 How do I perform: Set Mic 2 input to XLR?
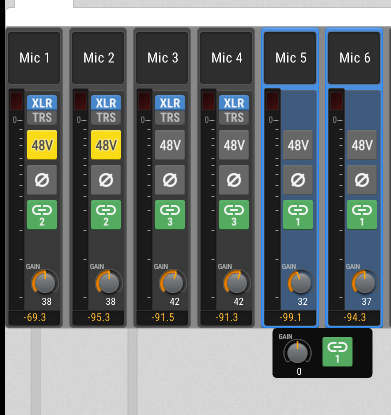(x=106, y=103)
